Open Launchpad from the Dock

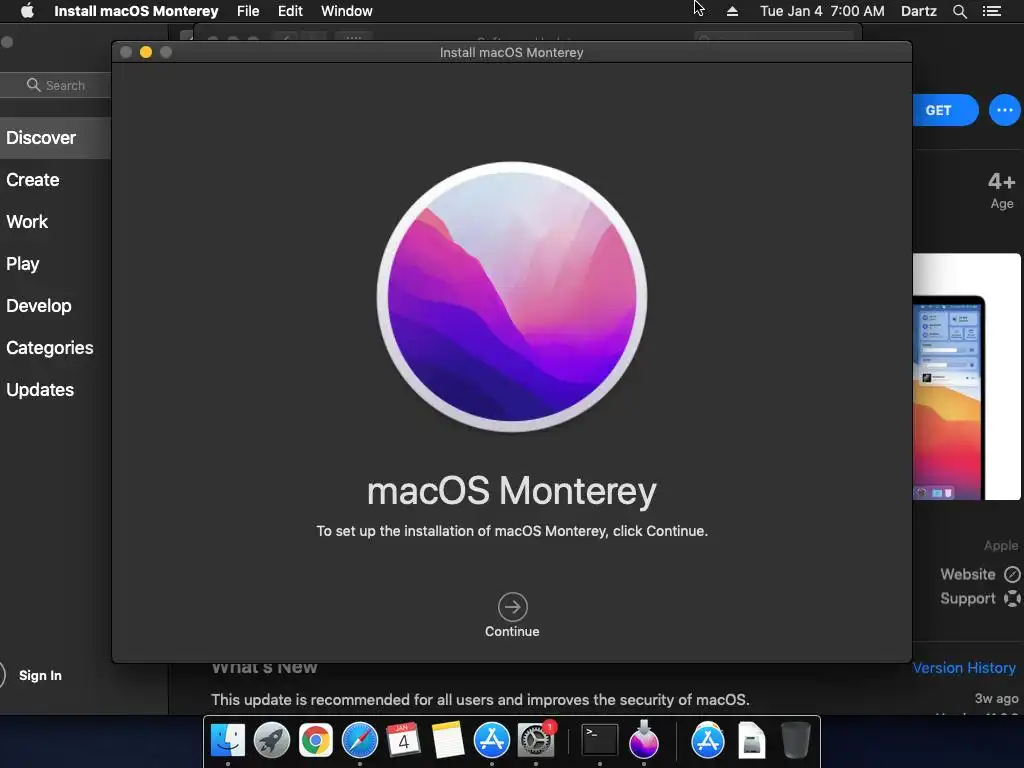[272, 741]
